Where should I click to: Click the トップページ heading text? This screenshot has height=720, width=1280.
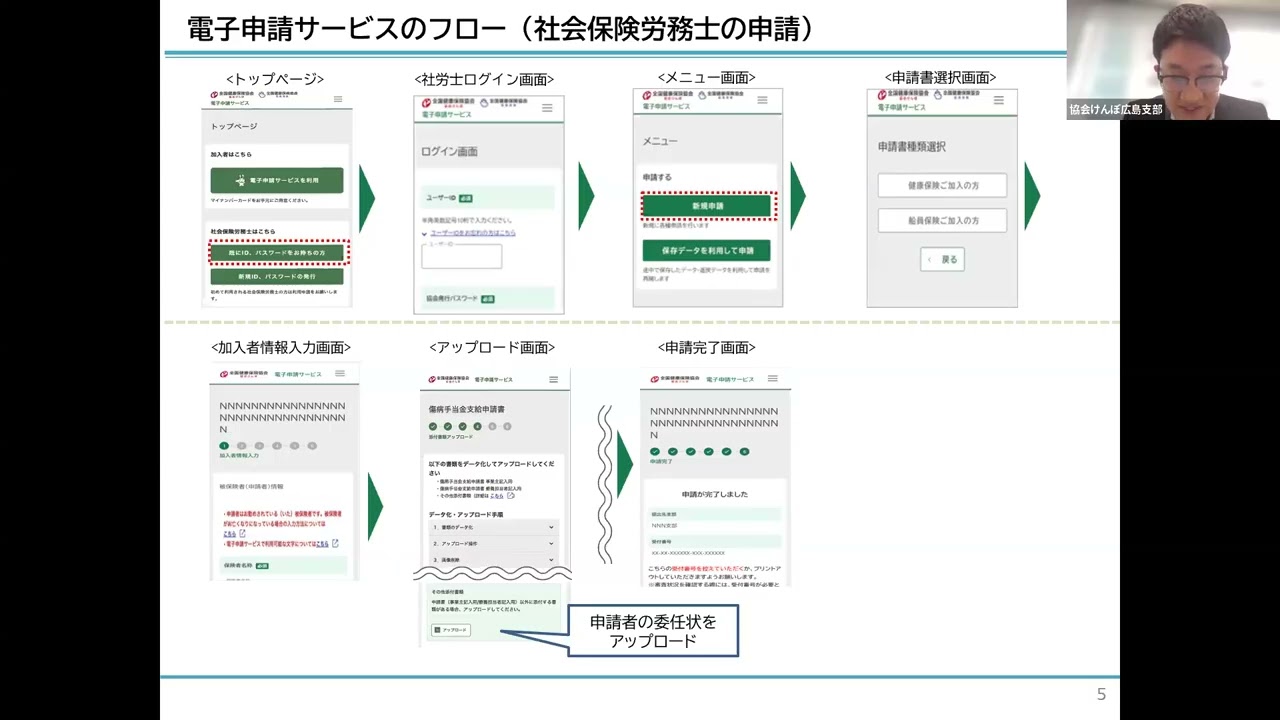coord(234,127)
